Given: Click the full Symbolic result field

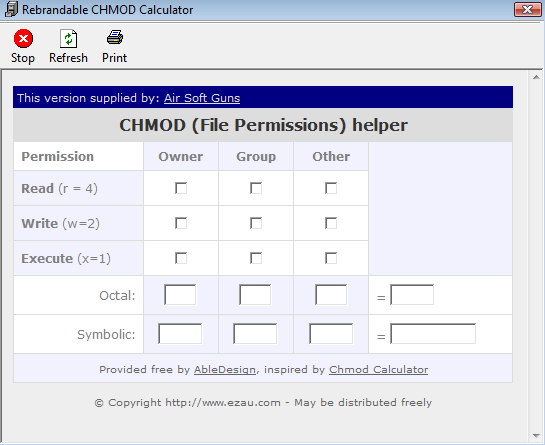Looking at the screenshot, I should [x=433, y=334].
